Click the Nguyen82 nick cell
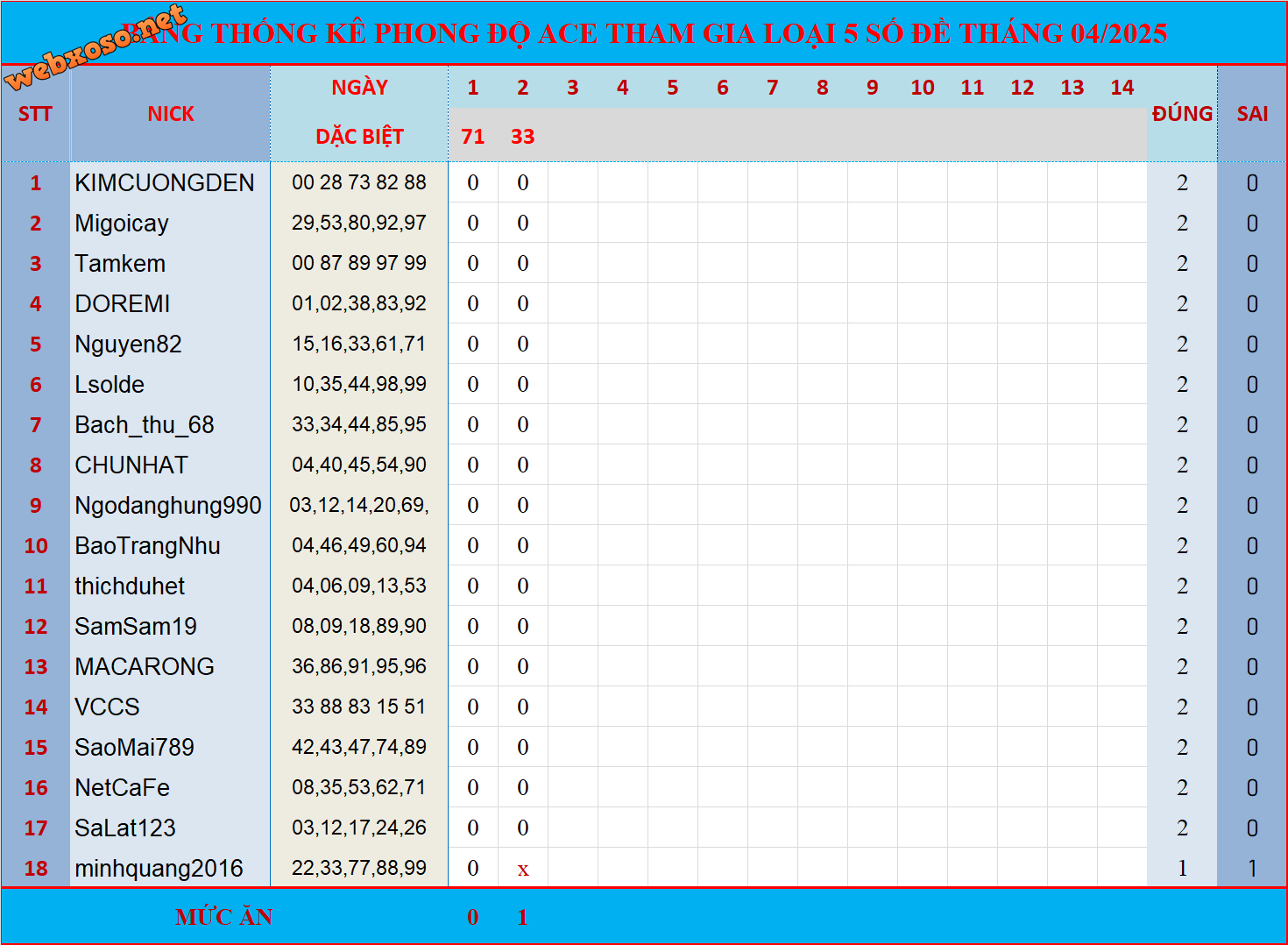 point(170,344)
